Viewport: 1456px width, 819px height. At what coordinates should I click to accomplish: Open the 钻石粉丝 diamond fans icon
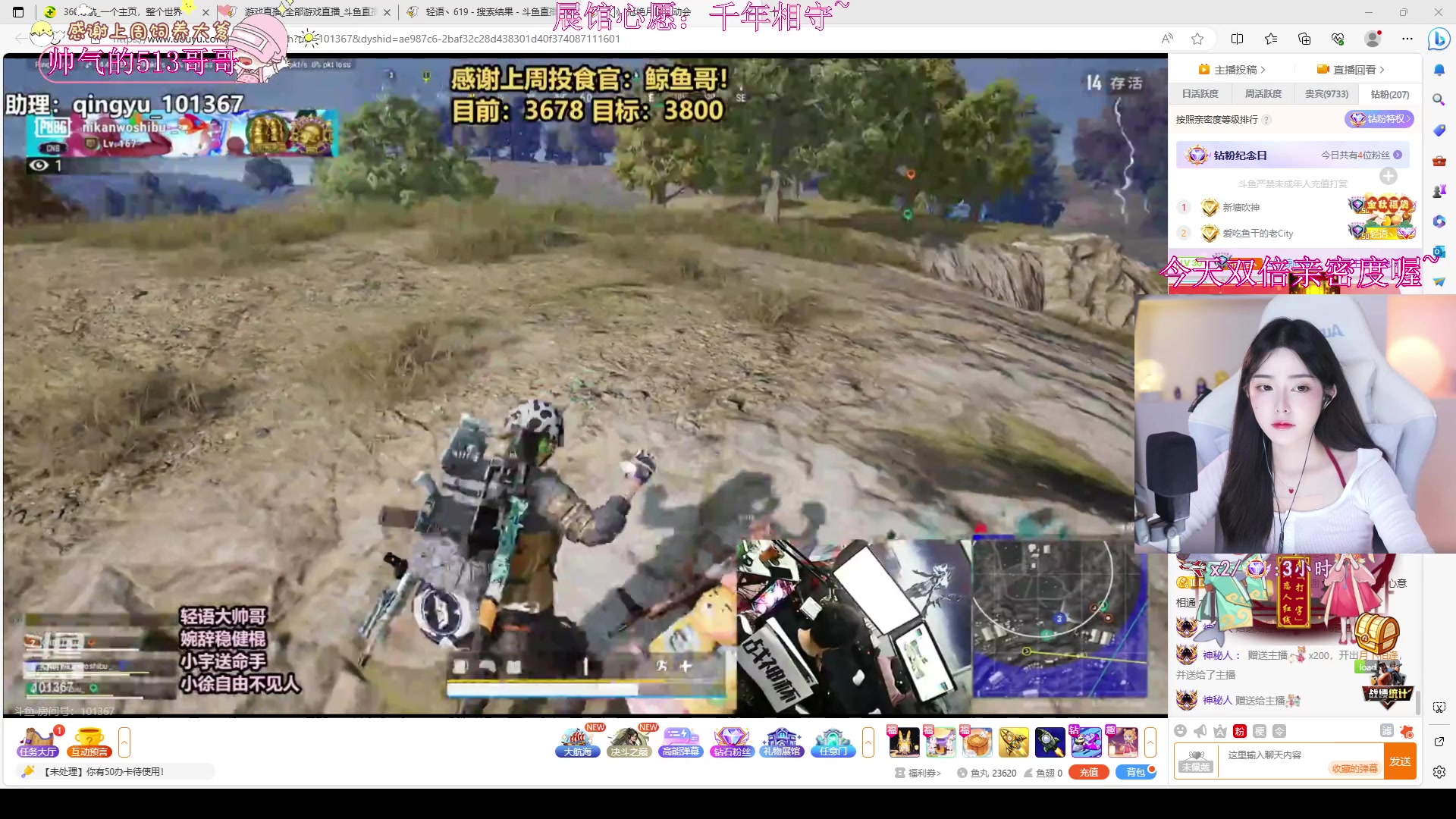[731, 742]
